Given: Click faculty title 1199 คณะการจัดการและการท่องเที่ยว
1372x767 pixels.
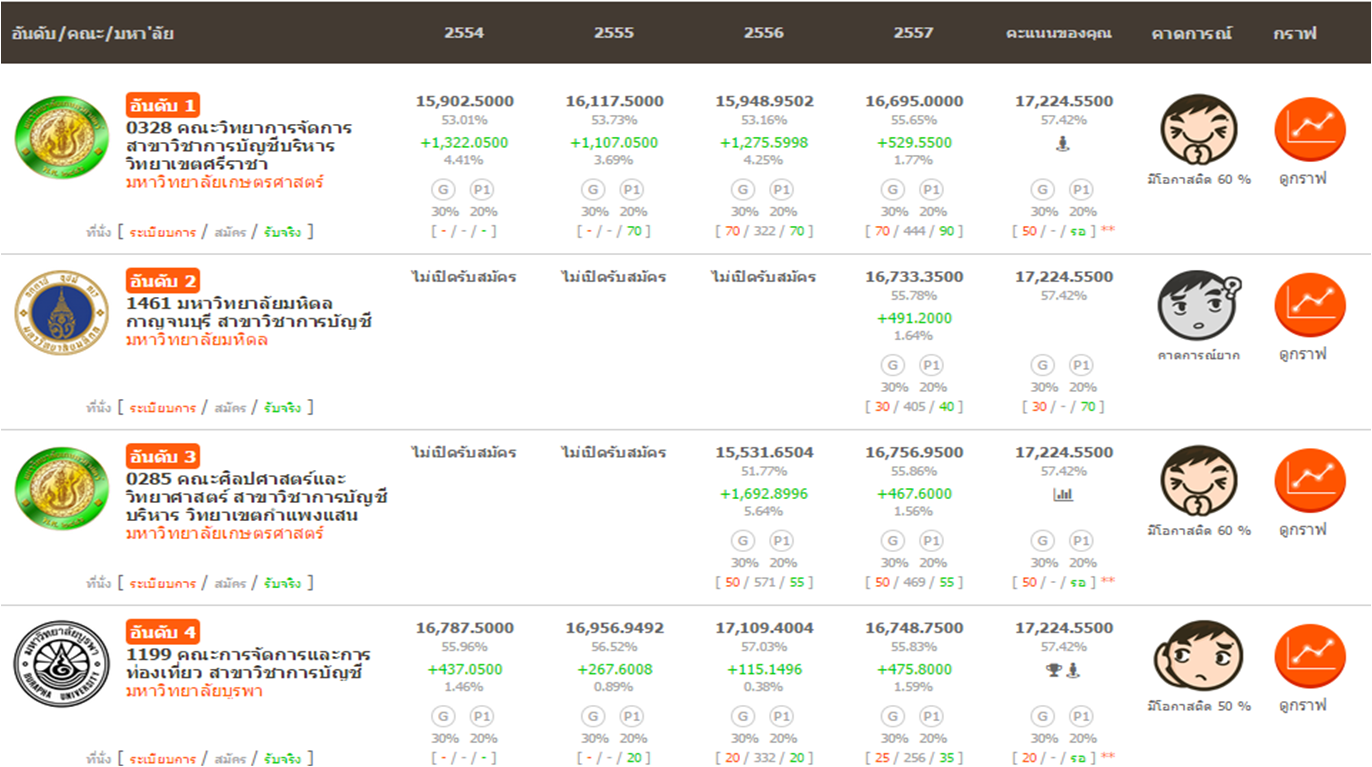Looking at the screenshot, I should (248, 664).
